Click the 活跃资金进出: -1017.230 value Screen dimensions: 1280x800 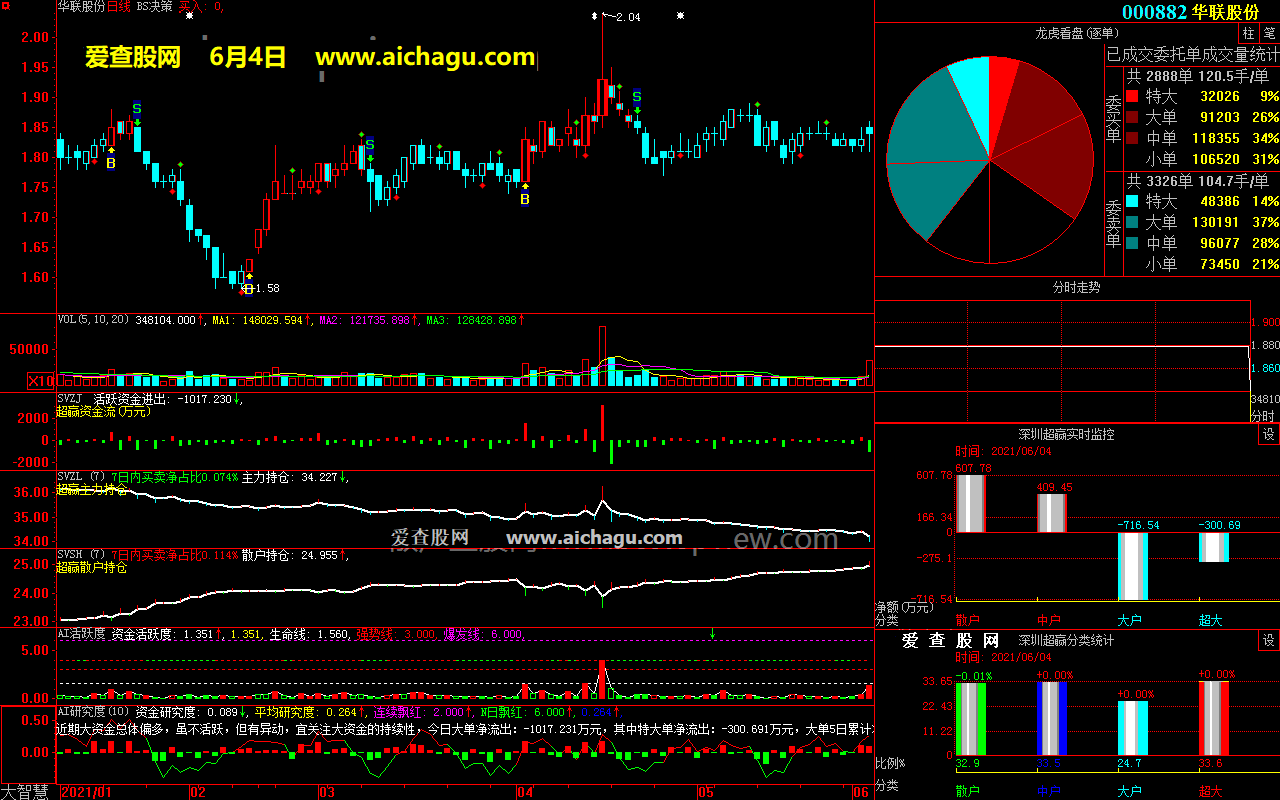pos(162,398)
